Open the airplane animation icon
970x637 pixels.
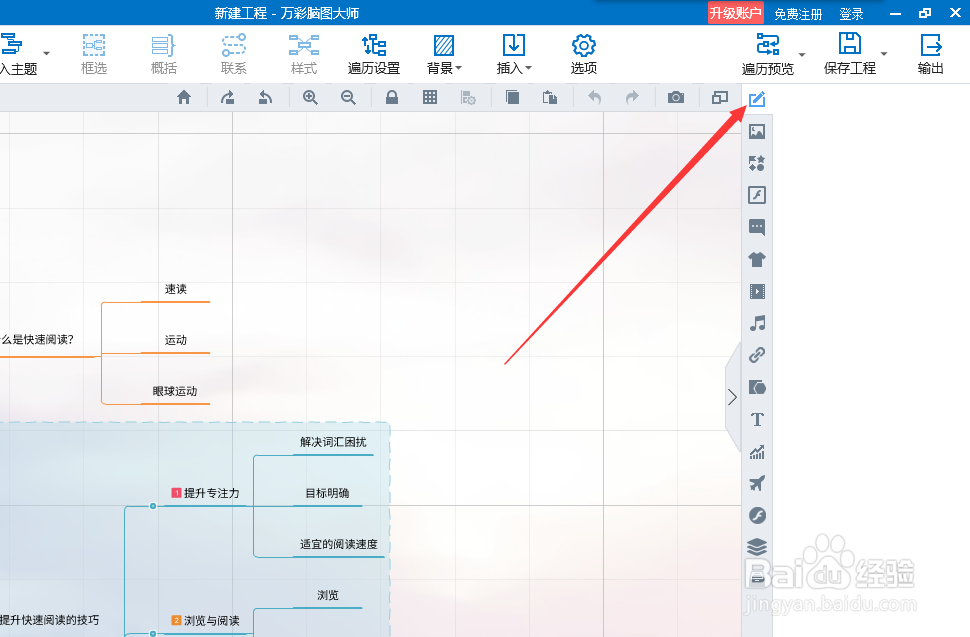coord(757,483)
